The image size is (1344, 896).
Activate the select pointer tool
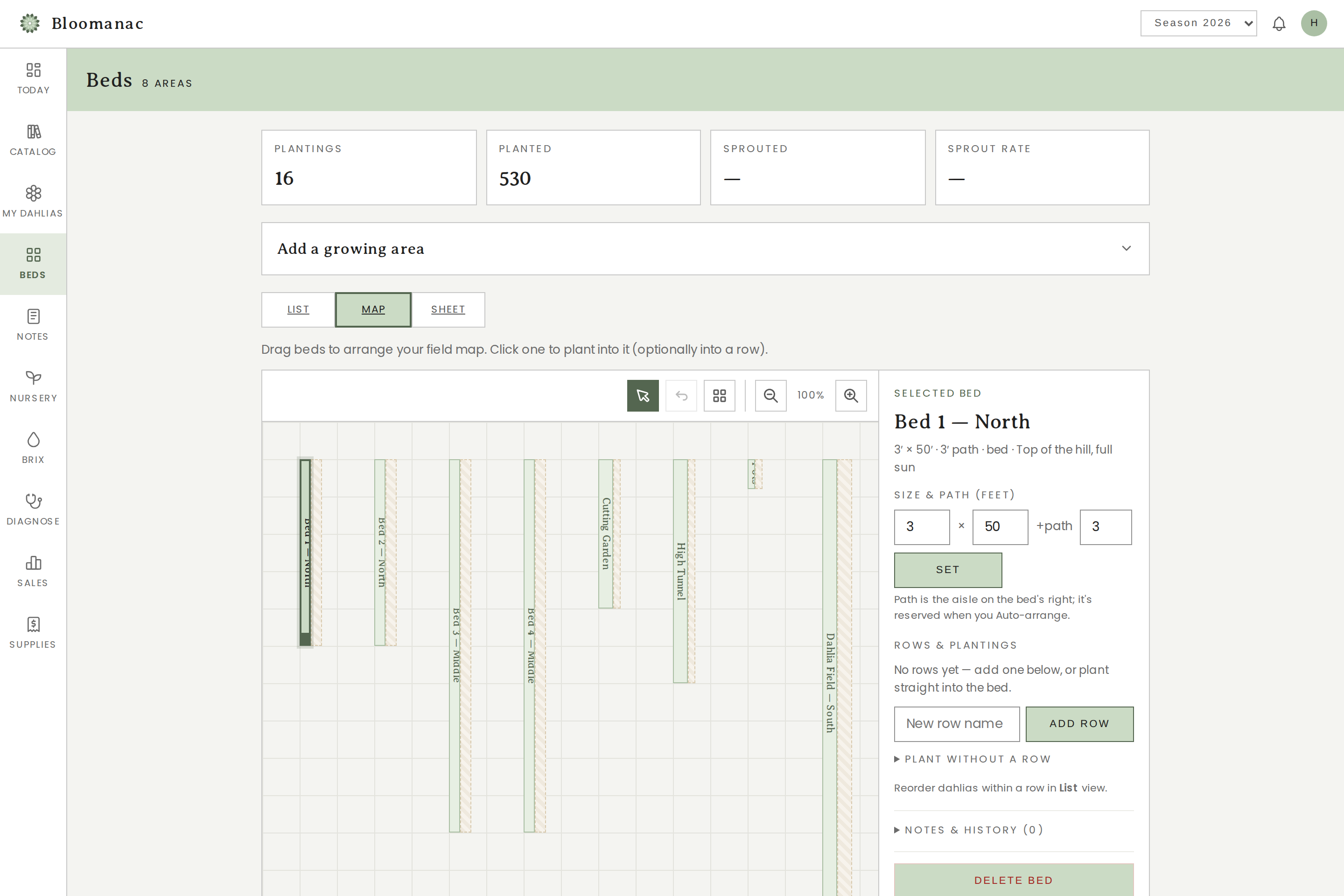tap(643, 395)
